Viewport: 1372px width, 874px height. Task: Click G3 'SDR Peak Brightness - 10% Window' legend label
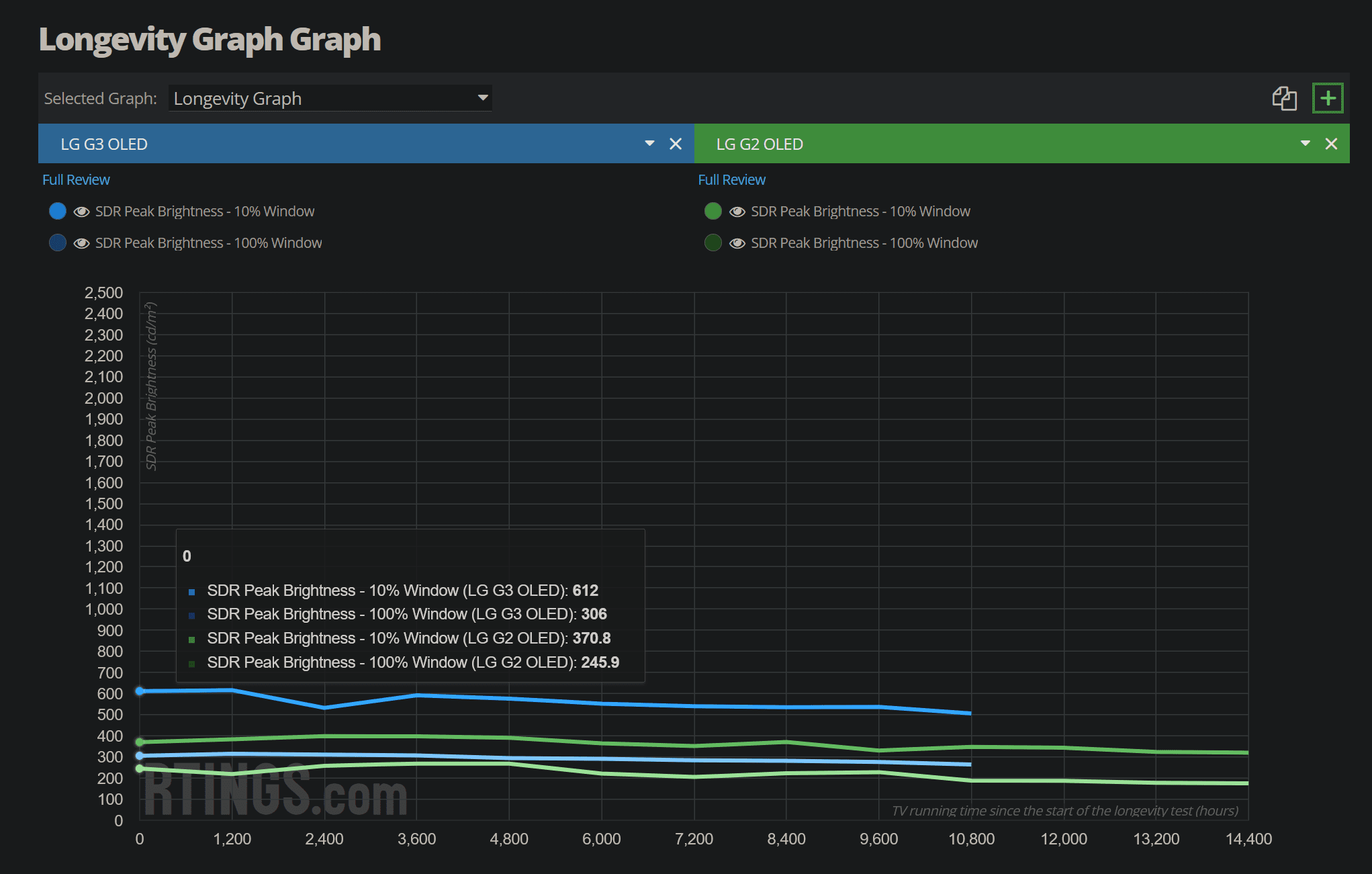[205, 212]
